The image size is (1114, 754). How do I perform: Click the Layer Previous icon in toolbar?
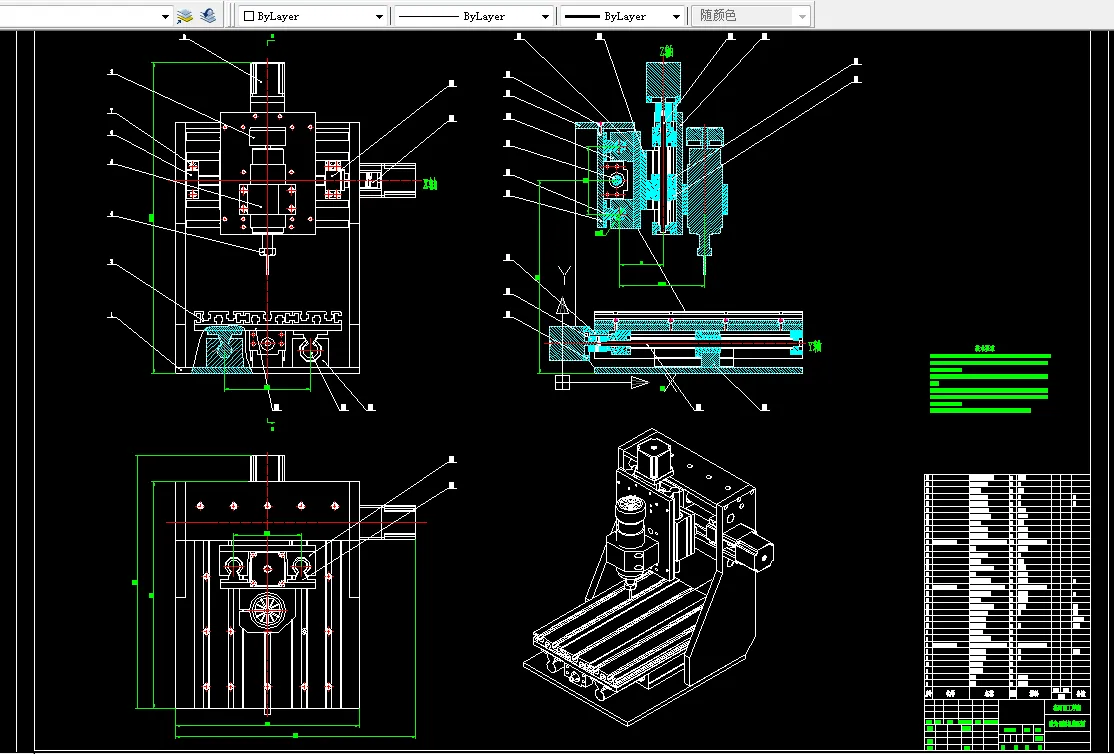pyautogui.click(x=208, y=16)
